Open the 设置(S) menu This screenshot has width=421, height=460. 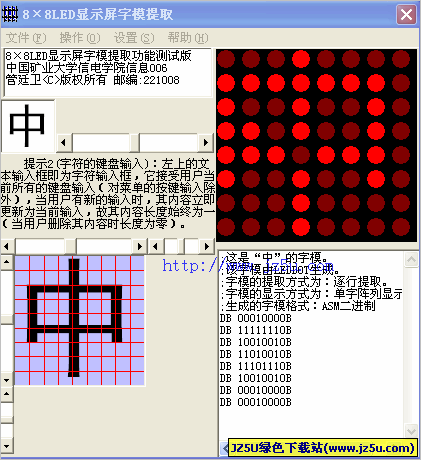[x=134, y=38]
